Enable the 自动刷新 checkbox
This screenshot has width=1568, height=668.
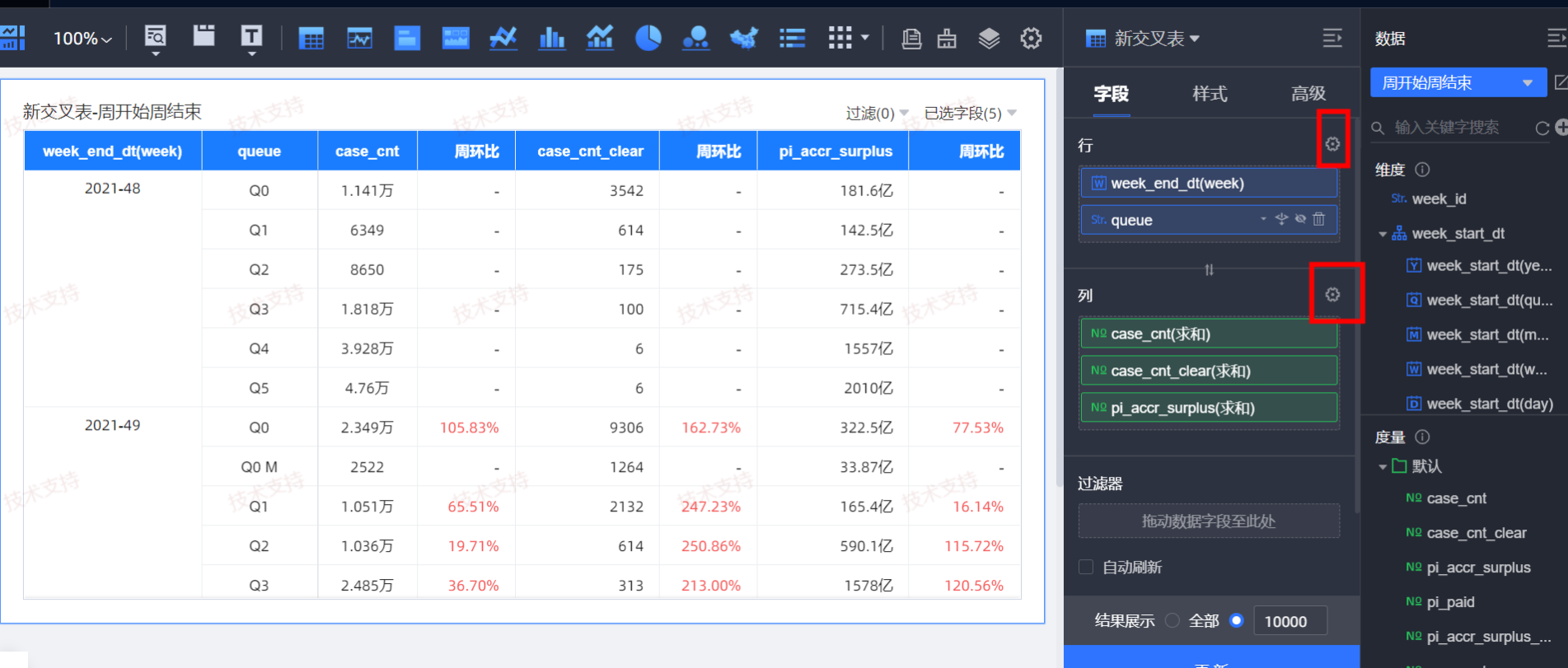[1086, 567]
